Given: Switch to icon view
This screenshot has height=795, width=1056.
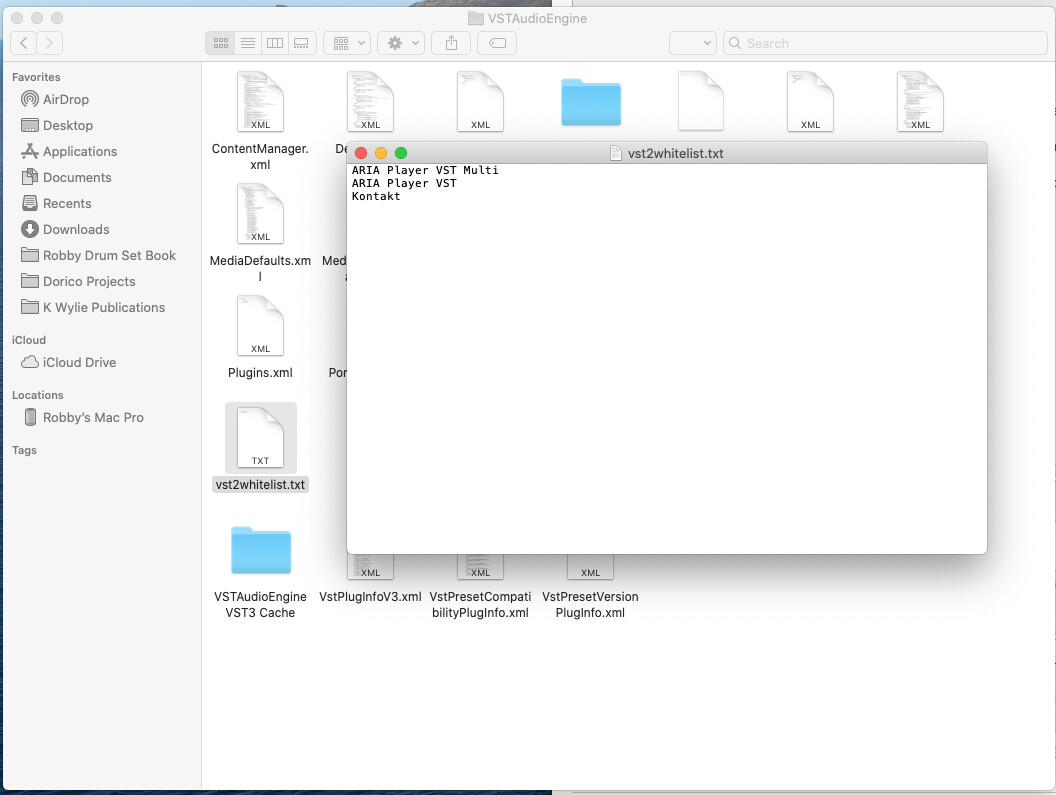Looking at the screenshot, I should (x=220, y=43).
